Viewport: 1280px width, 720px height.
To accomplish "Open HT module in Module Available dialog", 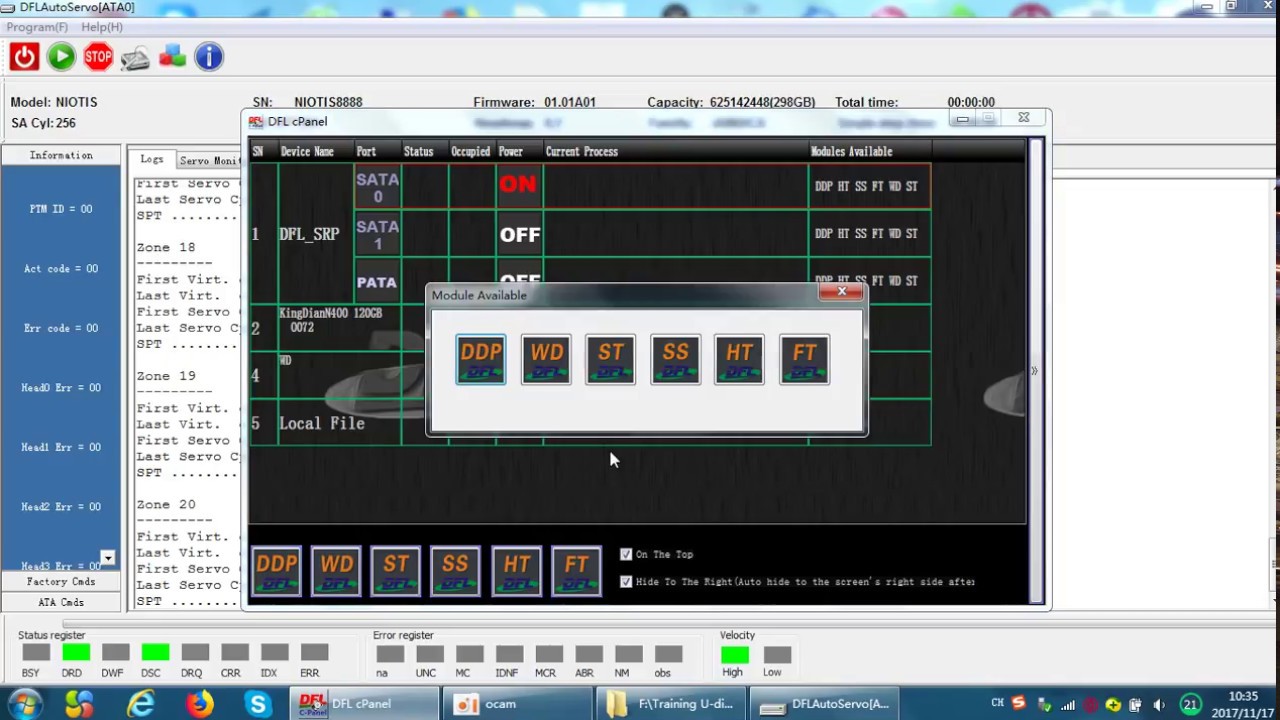I will (x=739, y=360).
